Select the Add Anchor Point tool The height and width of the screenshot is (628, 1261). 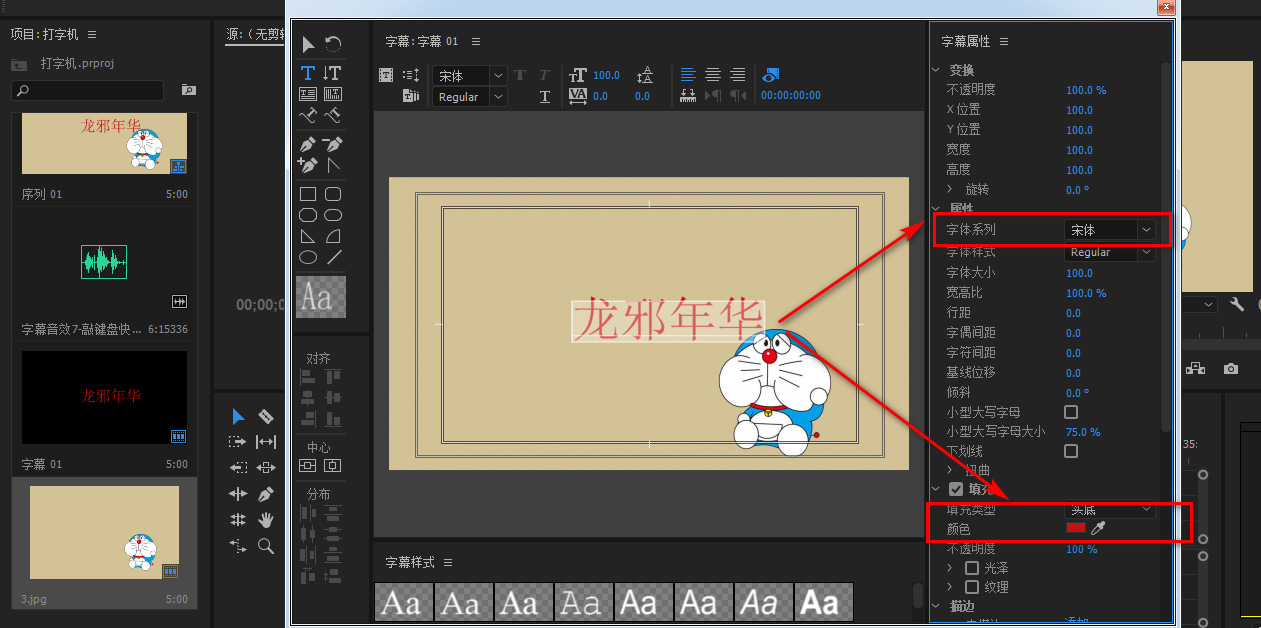tap(309, 165)
